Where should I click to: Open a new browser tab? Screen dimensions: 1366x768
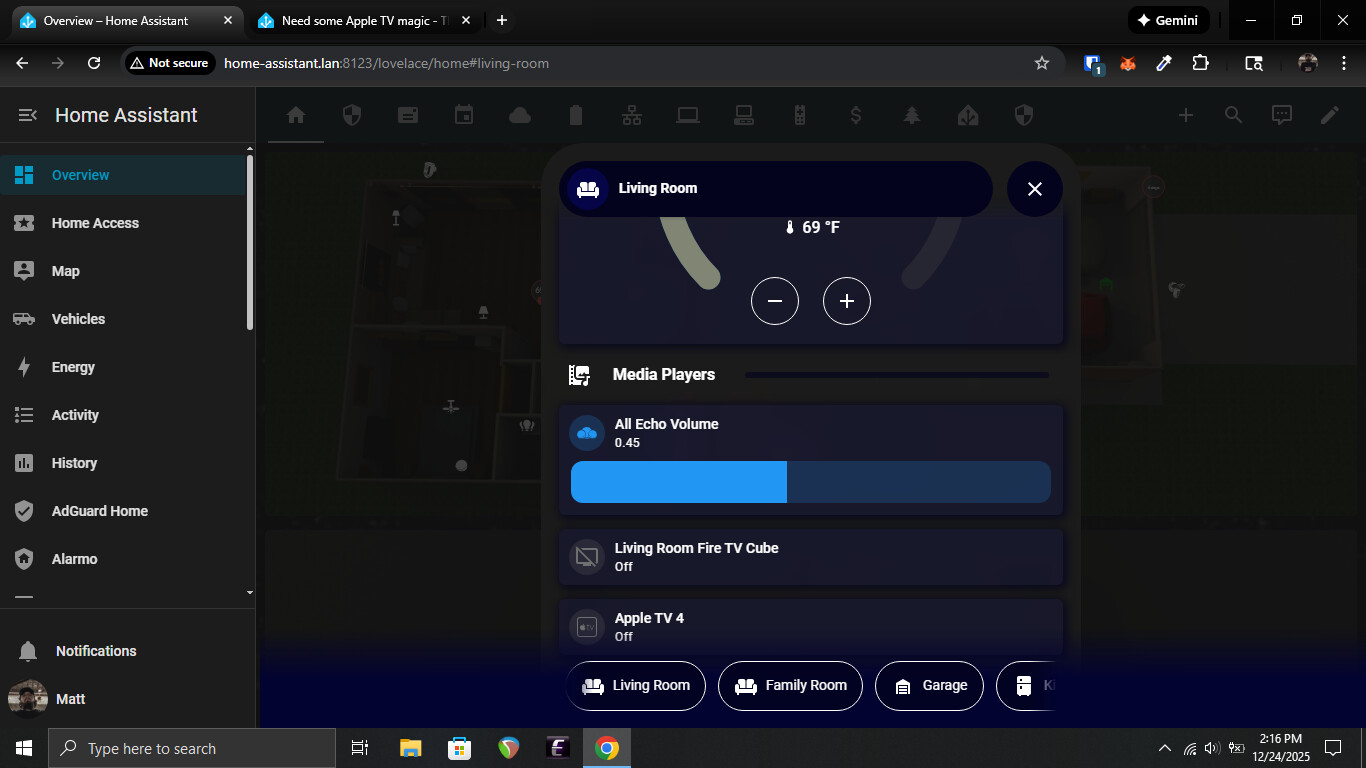coord(502,21)
